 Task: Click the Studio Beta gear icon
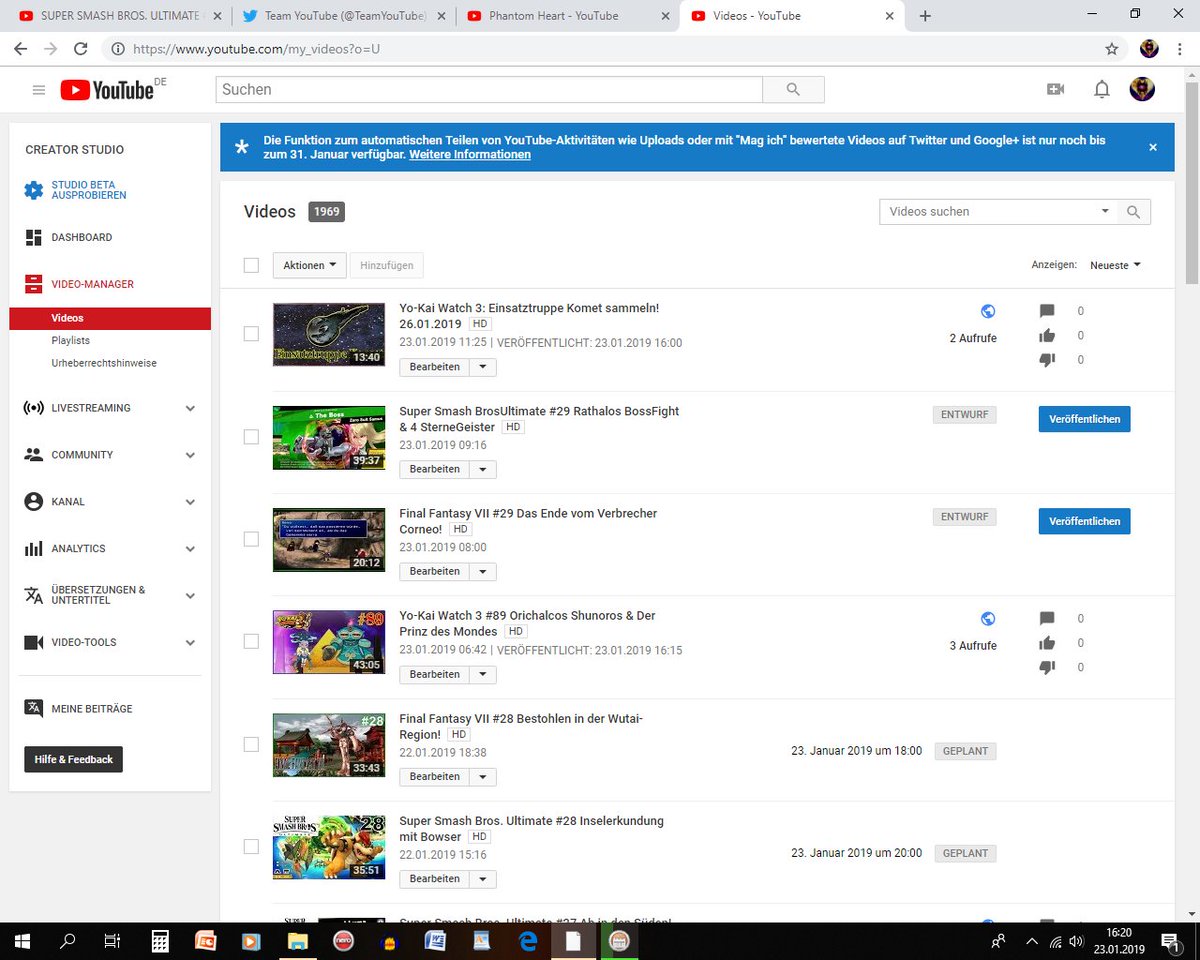tap(34, 190)
